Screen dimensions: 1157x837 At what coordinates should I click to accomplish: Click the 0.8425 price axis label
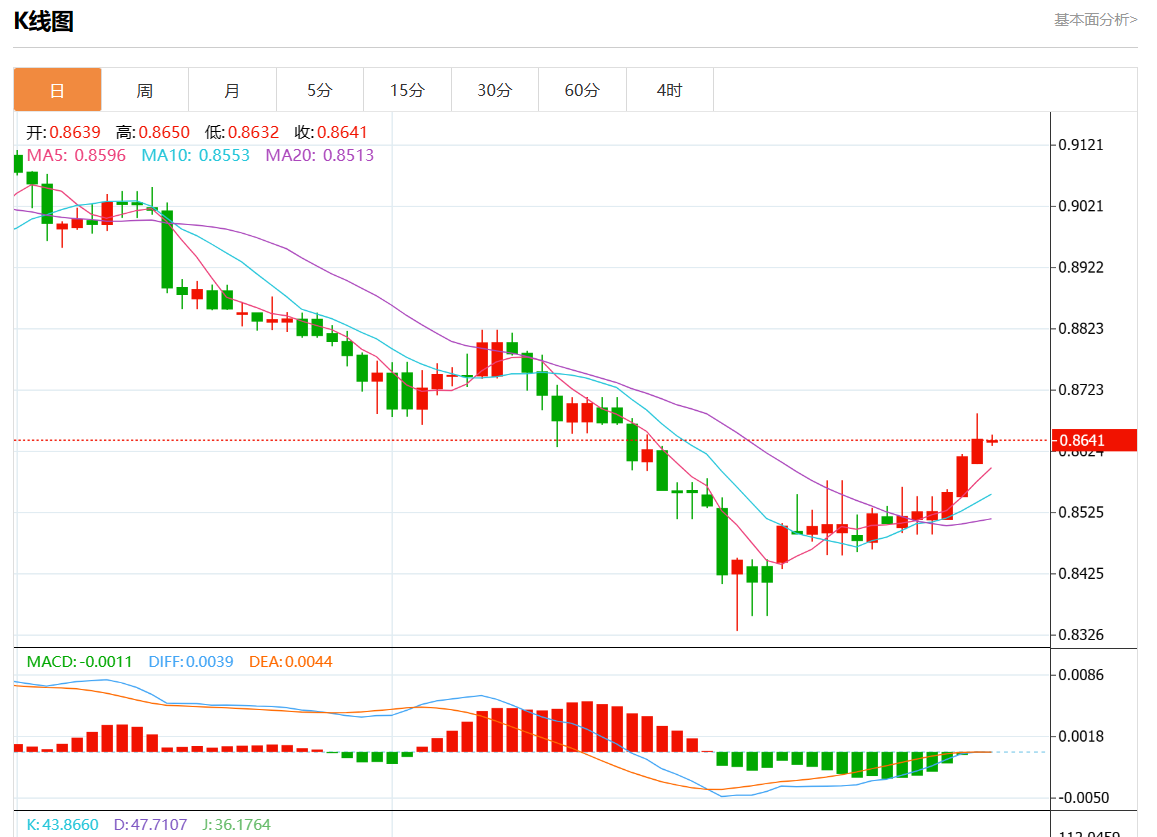tap(1081, 574)
